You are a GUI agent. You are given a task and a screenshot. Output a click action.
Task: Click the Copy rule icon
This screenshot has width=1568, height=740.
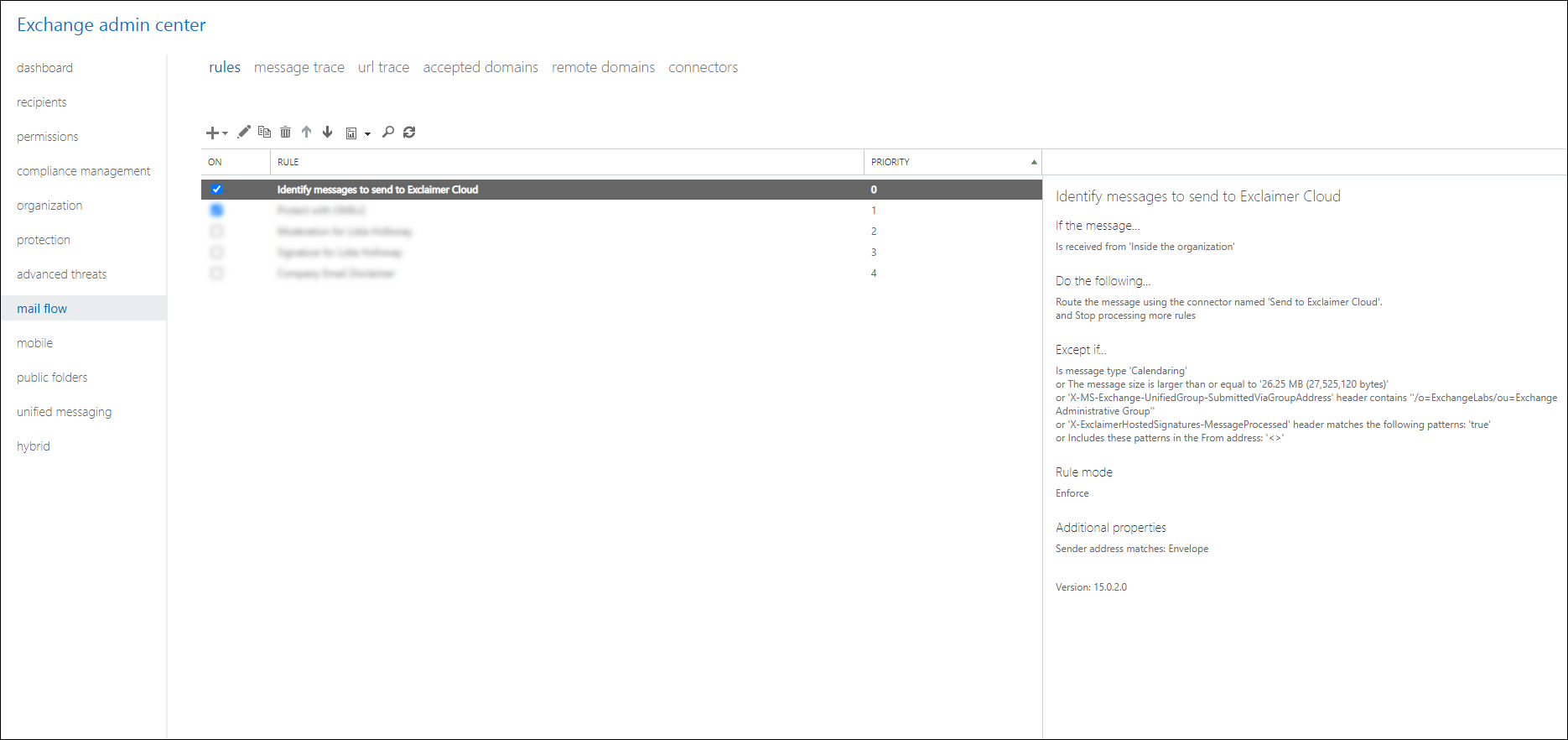point(264,132)
